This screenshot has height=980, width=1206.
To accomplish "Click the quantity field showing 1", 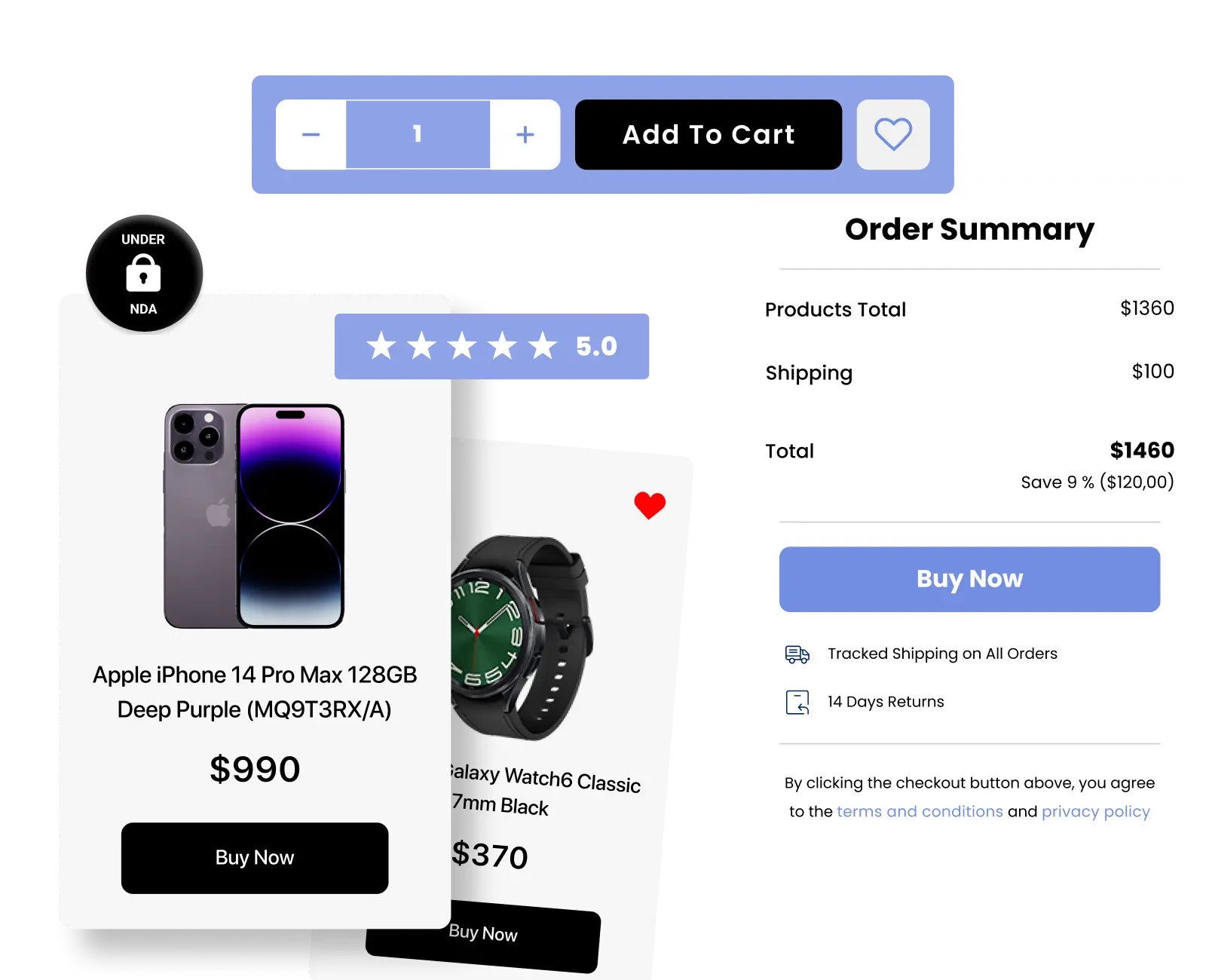I will coord(418,135).
